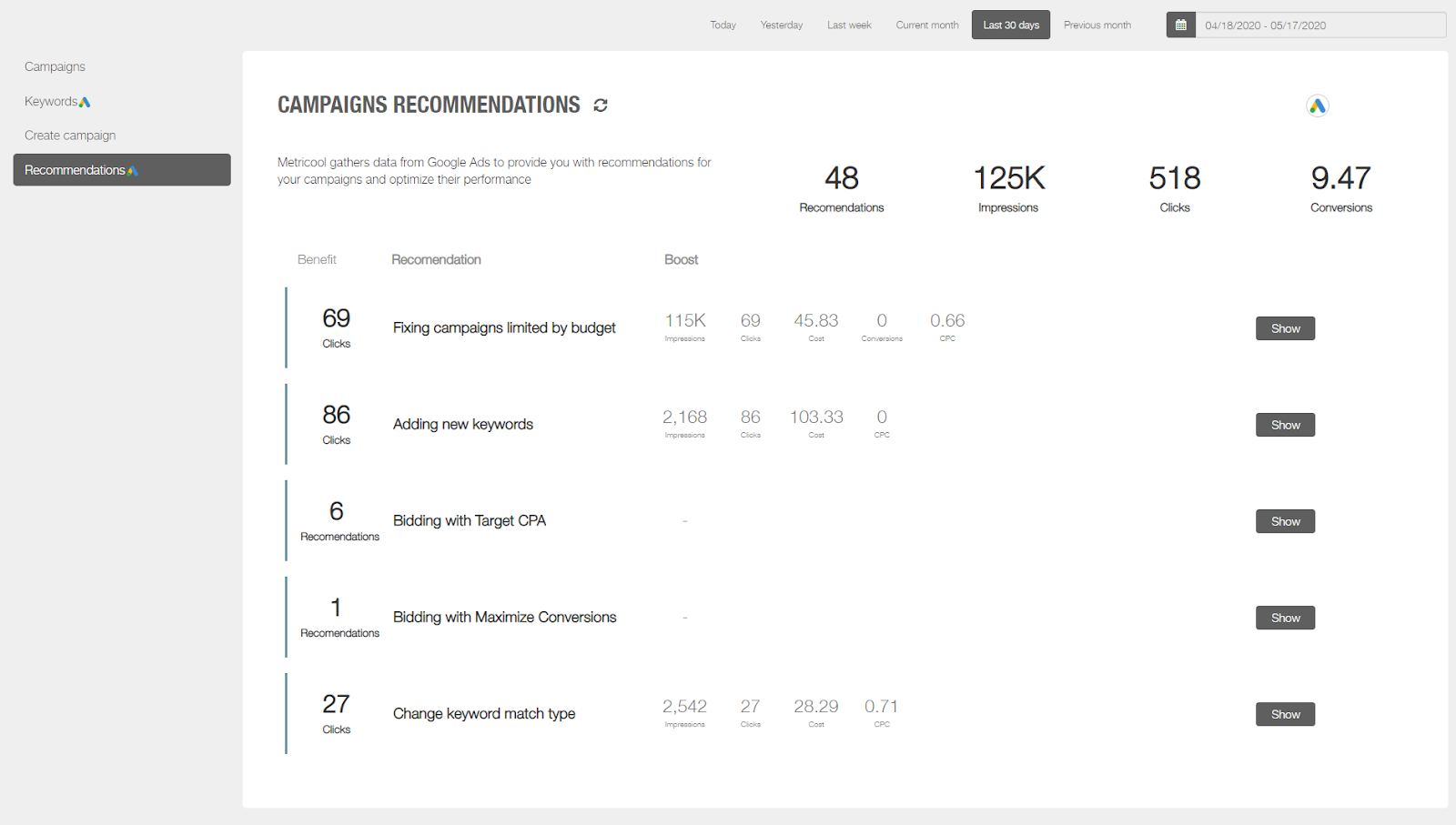Show Change keyword match type recommendations
The image size is (1456, 825).
pos(1285,714)
